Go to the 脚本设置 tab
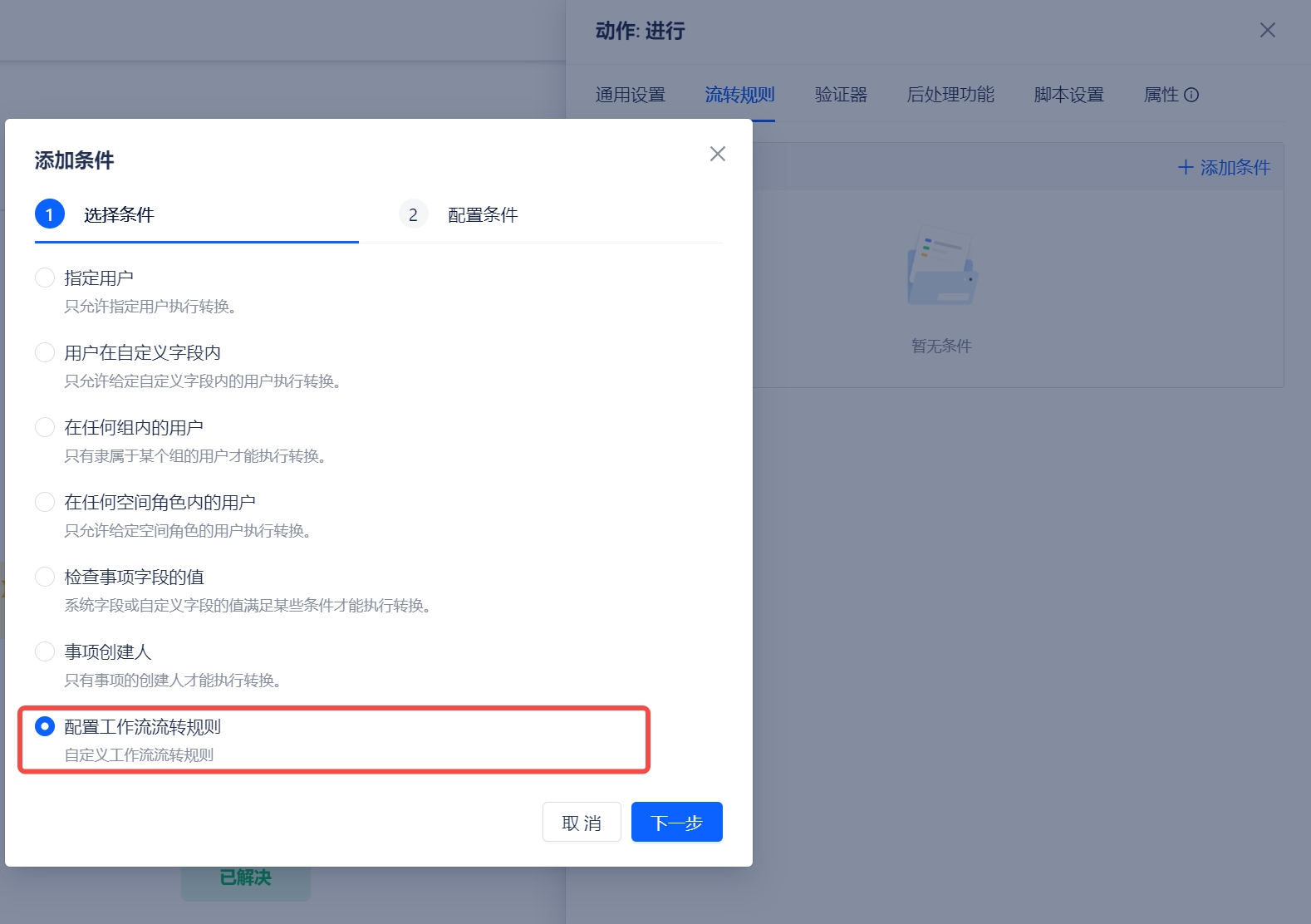The image size is (1311, 924). (1068, 95)
